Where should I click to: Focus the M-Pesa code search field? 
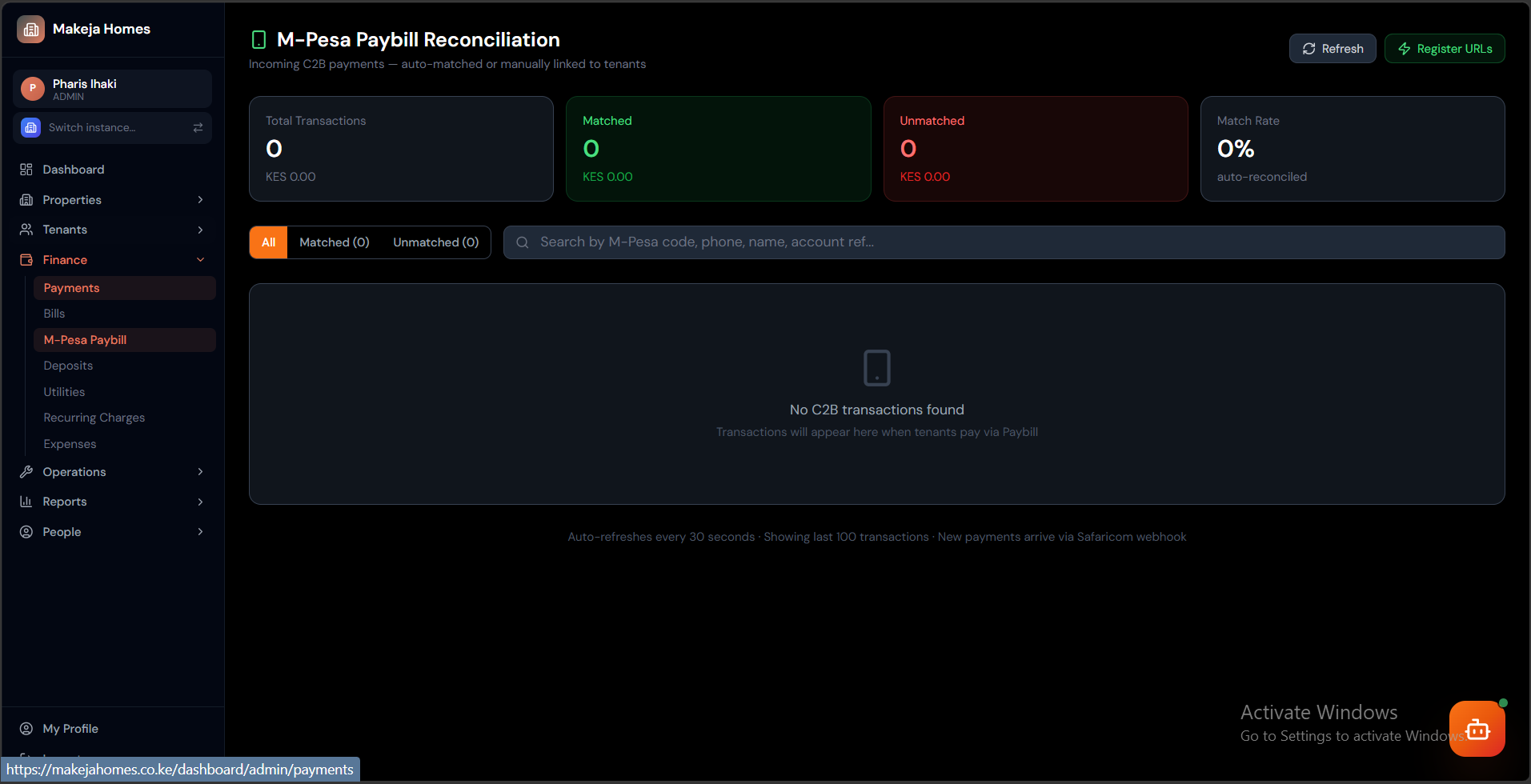(1004, 242)
